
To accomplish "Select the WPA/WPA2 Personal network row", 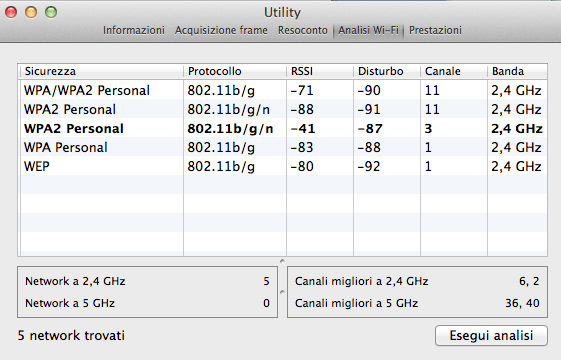I will tap(282, 90).
